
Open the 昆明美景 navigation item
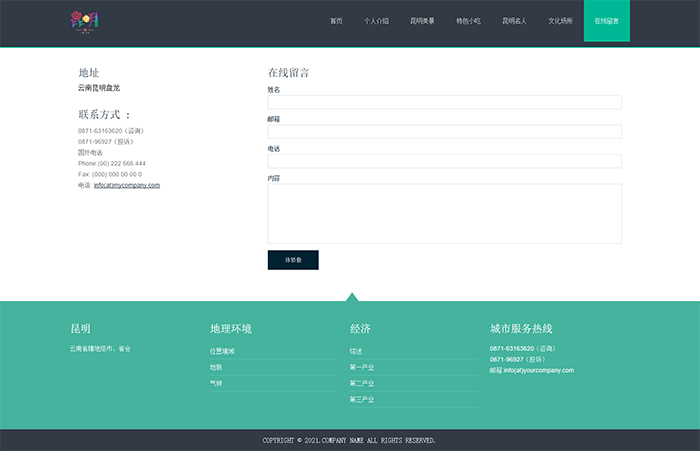point(422,21)
